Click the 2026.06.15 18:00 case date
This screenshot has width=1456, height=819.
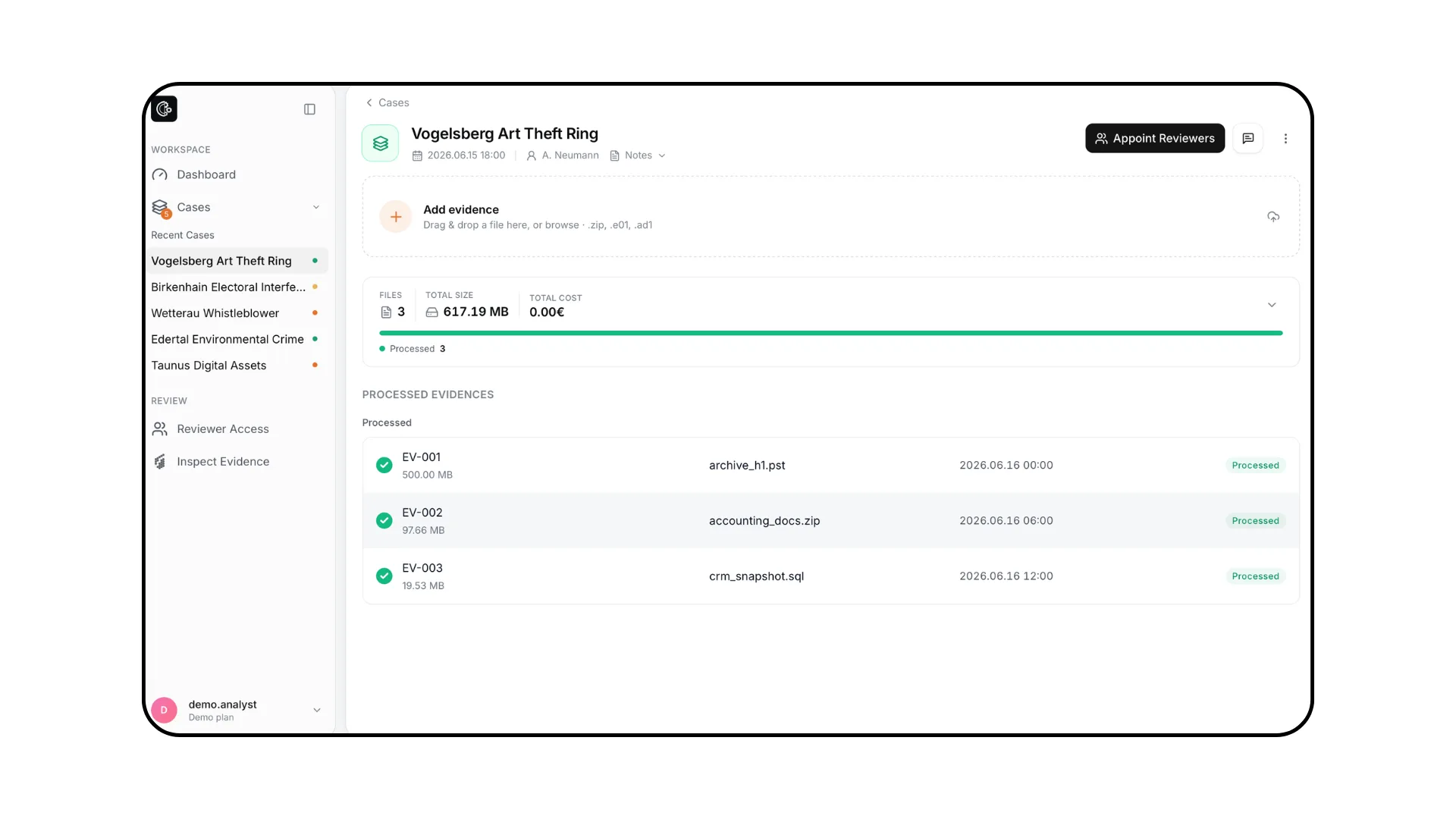(459, 155)
